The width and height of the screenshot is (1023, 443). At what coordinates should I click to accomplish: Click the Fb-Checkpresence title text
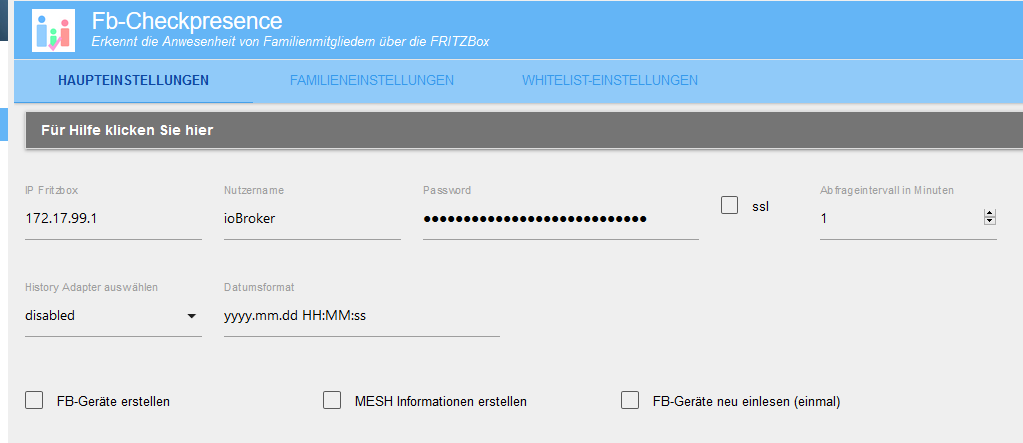coord(186,20)
